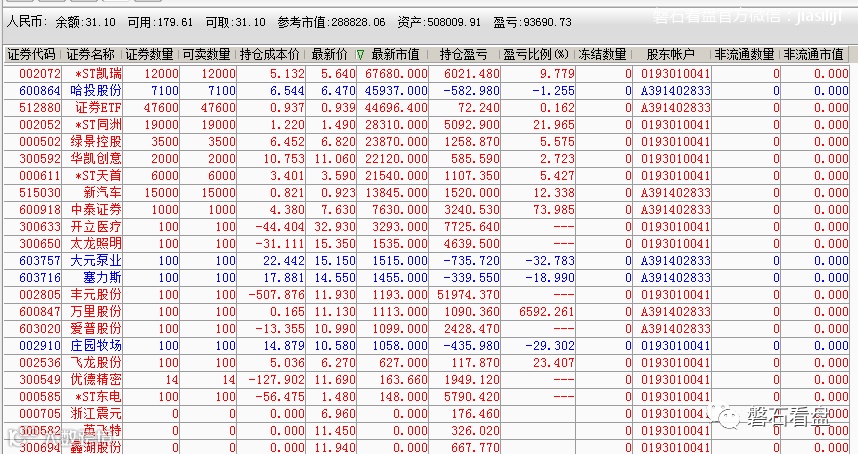
Task: Click 开立医疗 cost price -44.404
Action: click(280, 226)
